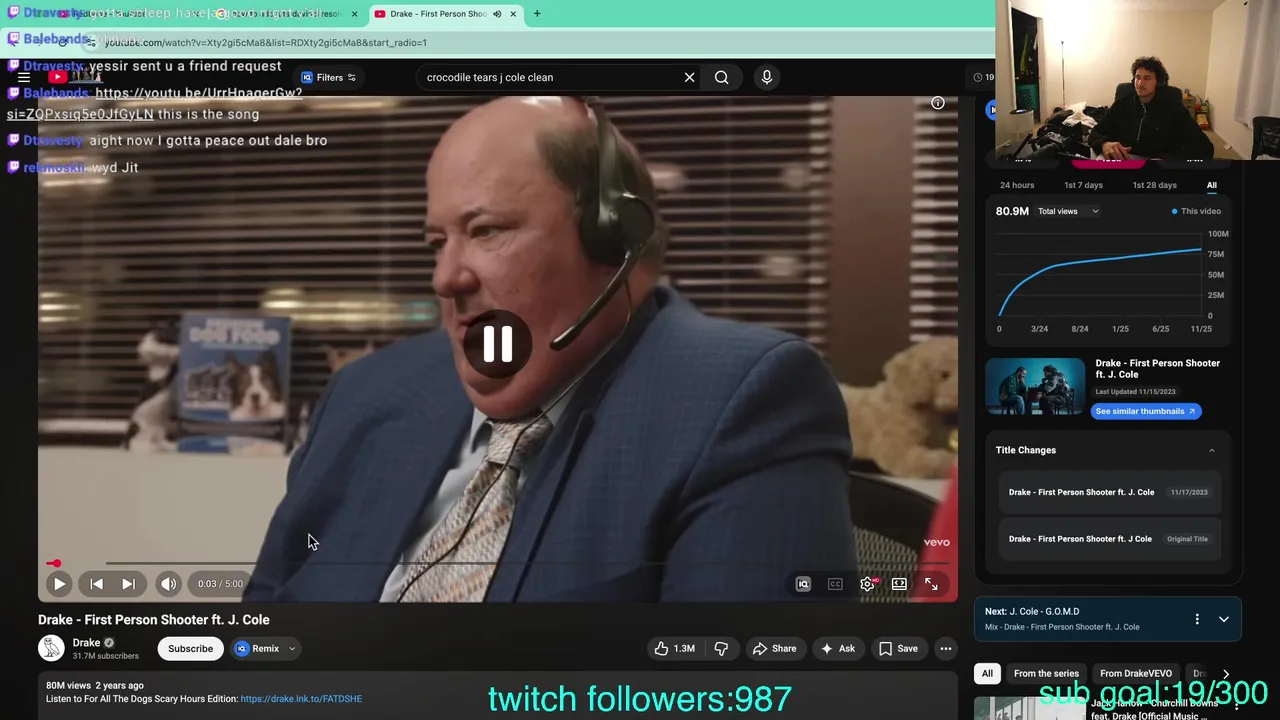Screen dimensions: 1280x720
Task: Toggle closed captions on the video
Action: [x=835, y=584]
